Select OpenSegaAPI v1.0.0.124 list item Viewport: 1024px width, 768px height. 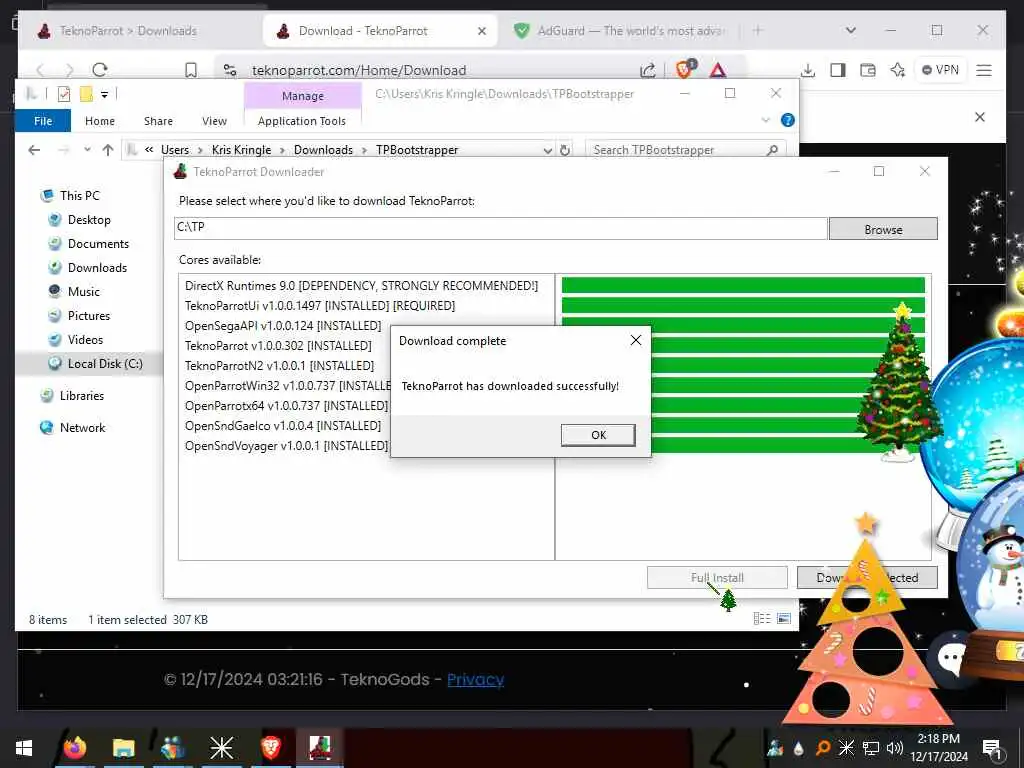[x=283, y=326]
